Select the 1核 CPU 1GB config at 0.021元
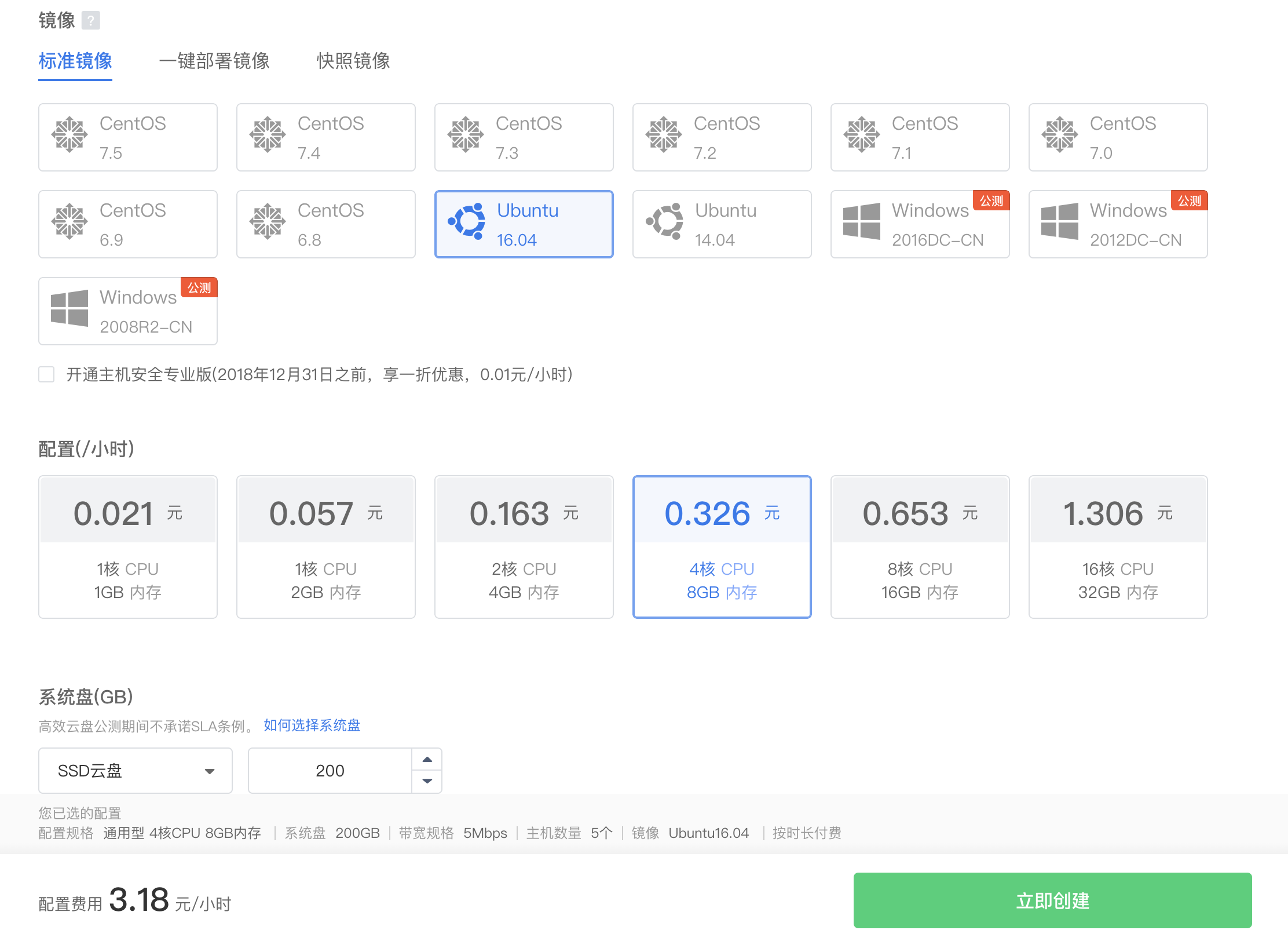 tap(128, 547)
